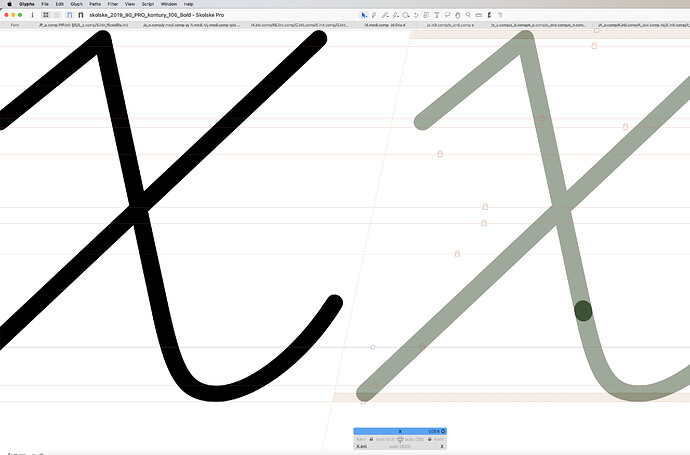Open the File menu
Image resolution: width=690 pixels, height=455 pixels.
pos(45,4)
